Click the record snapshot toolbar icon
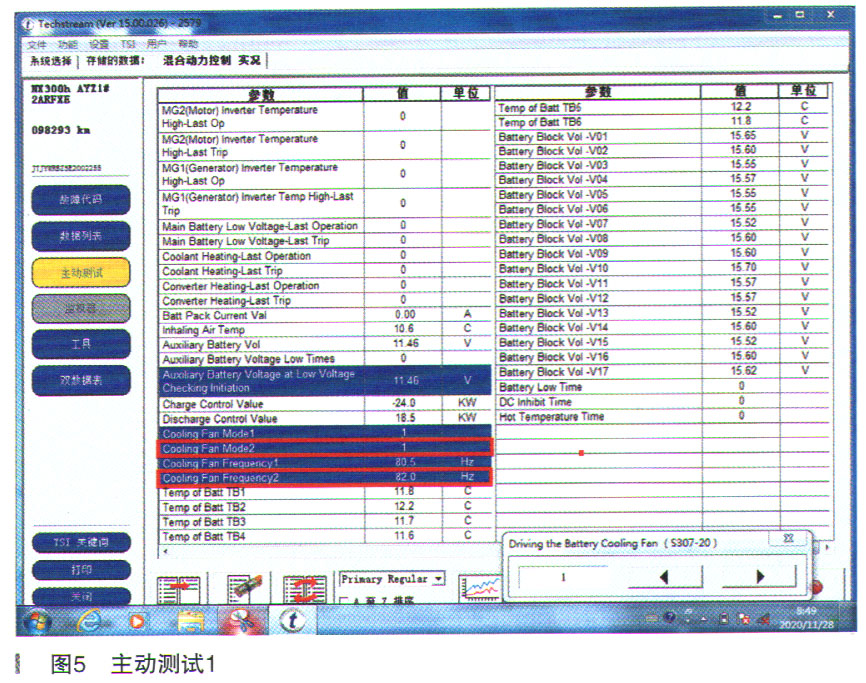Screen dimensions: 866x683 tap(245, 589)
